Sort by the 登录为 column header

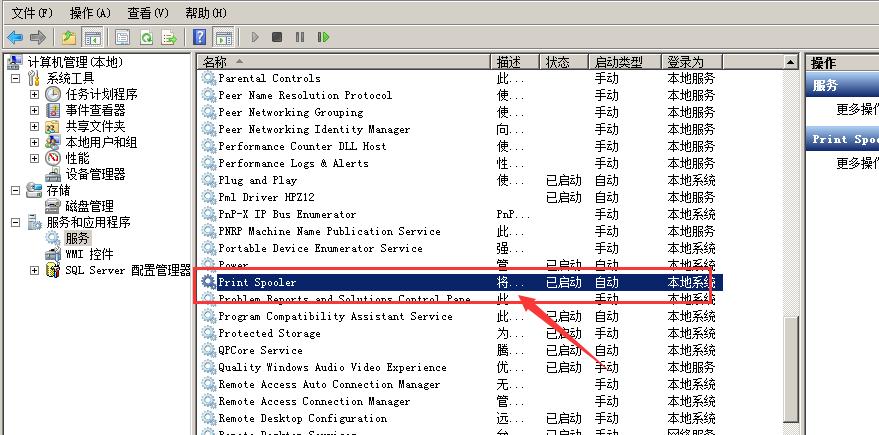click(x=692, y=62)
